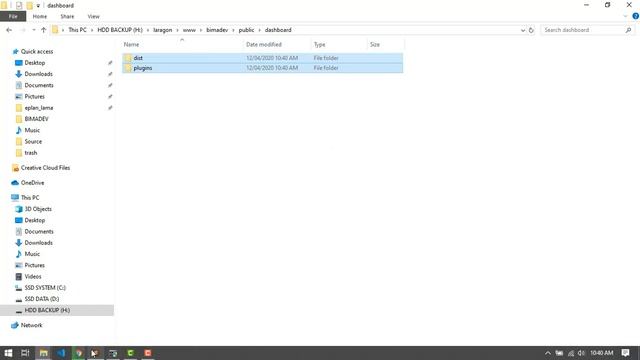This screenshot has width=640, height=360.
Task: Open the Windows Start menu
Action: coord(8,353)
